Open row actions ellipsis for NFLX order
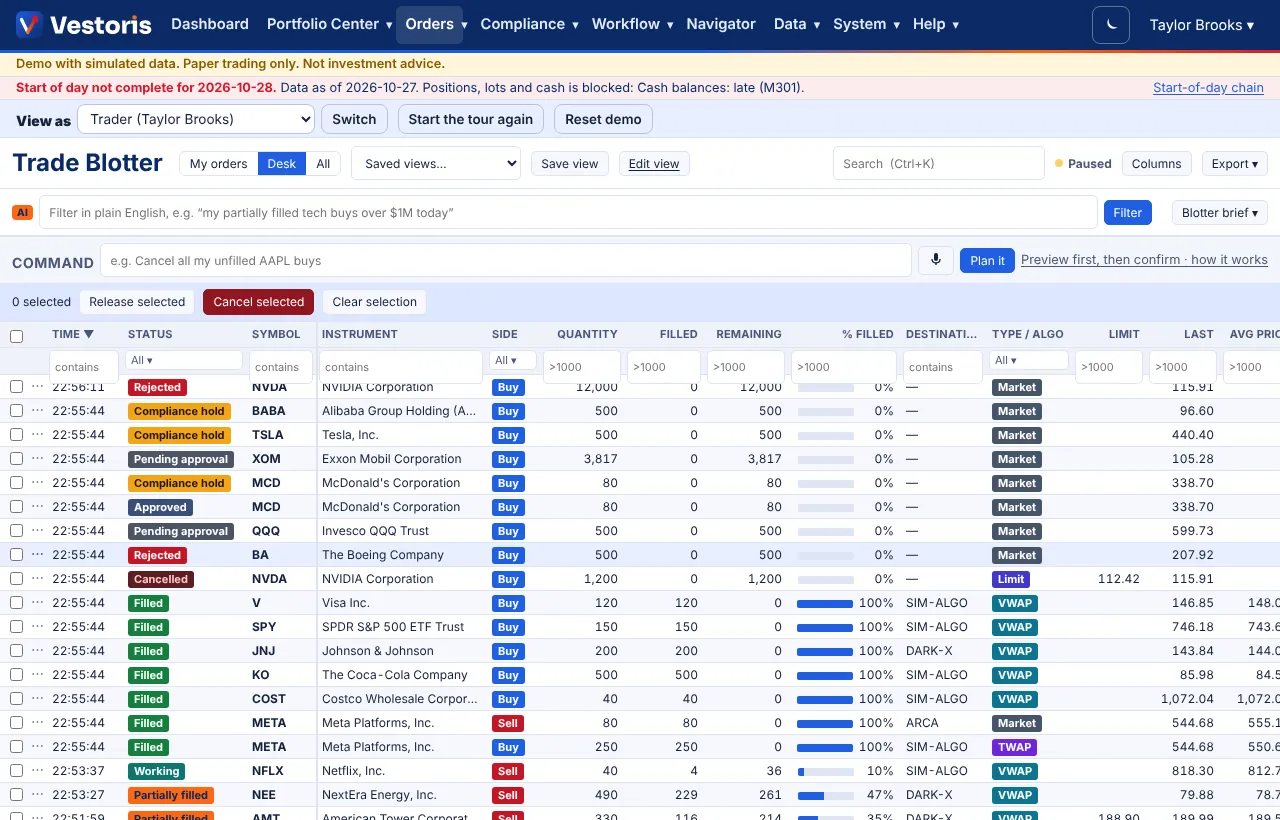The height and width of the screenshot is (820, 1280). 37,771
